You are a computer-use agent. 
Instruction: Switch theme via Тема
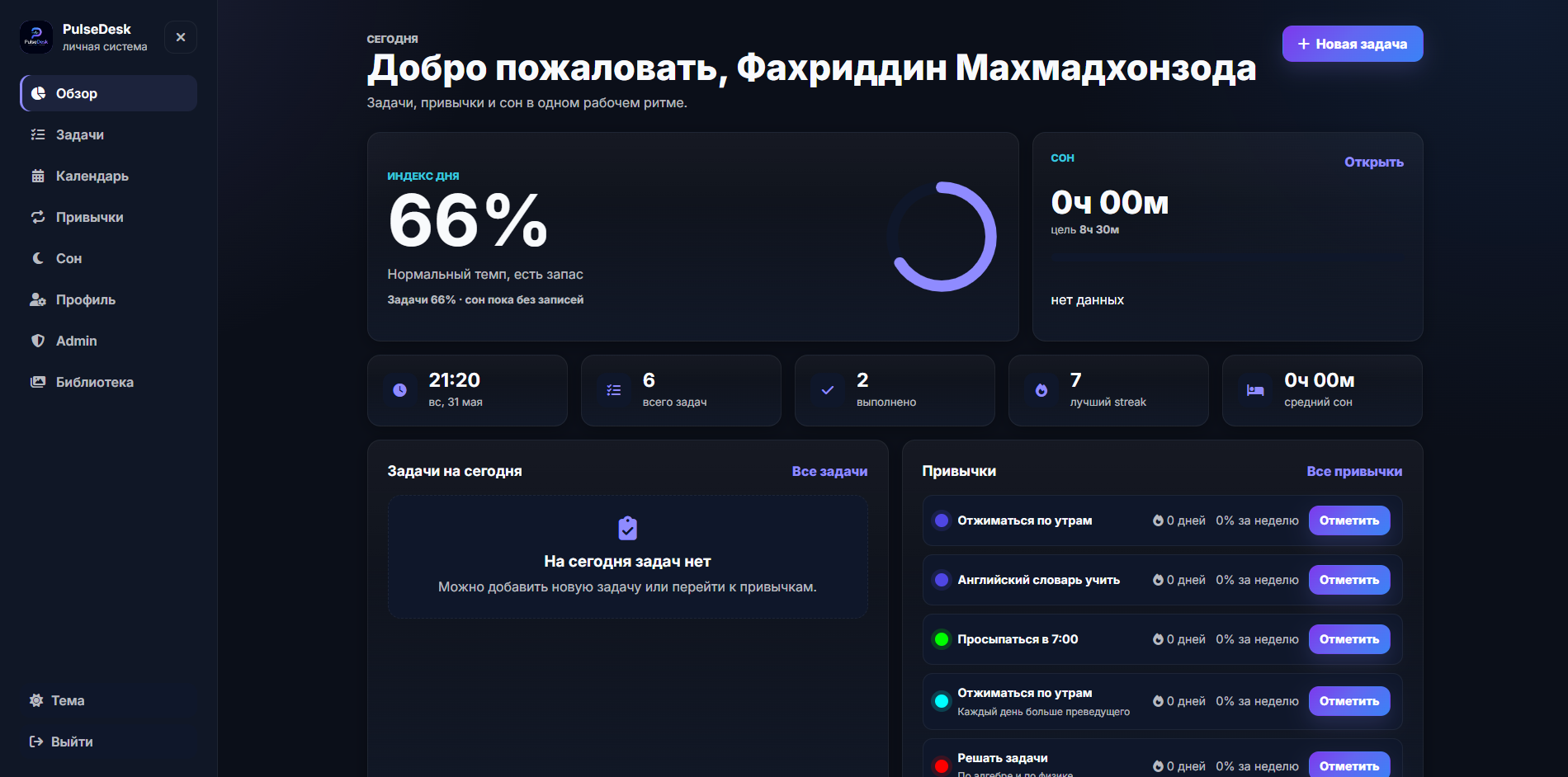coord(109,700)
